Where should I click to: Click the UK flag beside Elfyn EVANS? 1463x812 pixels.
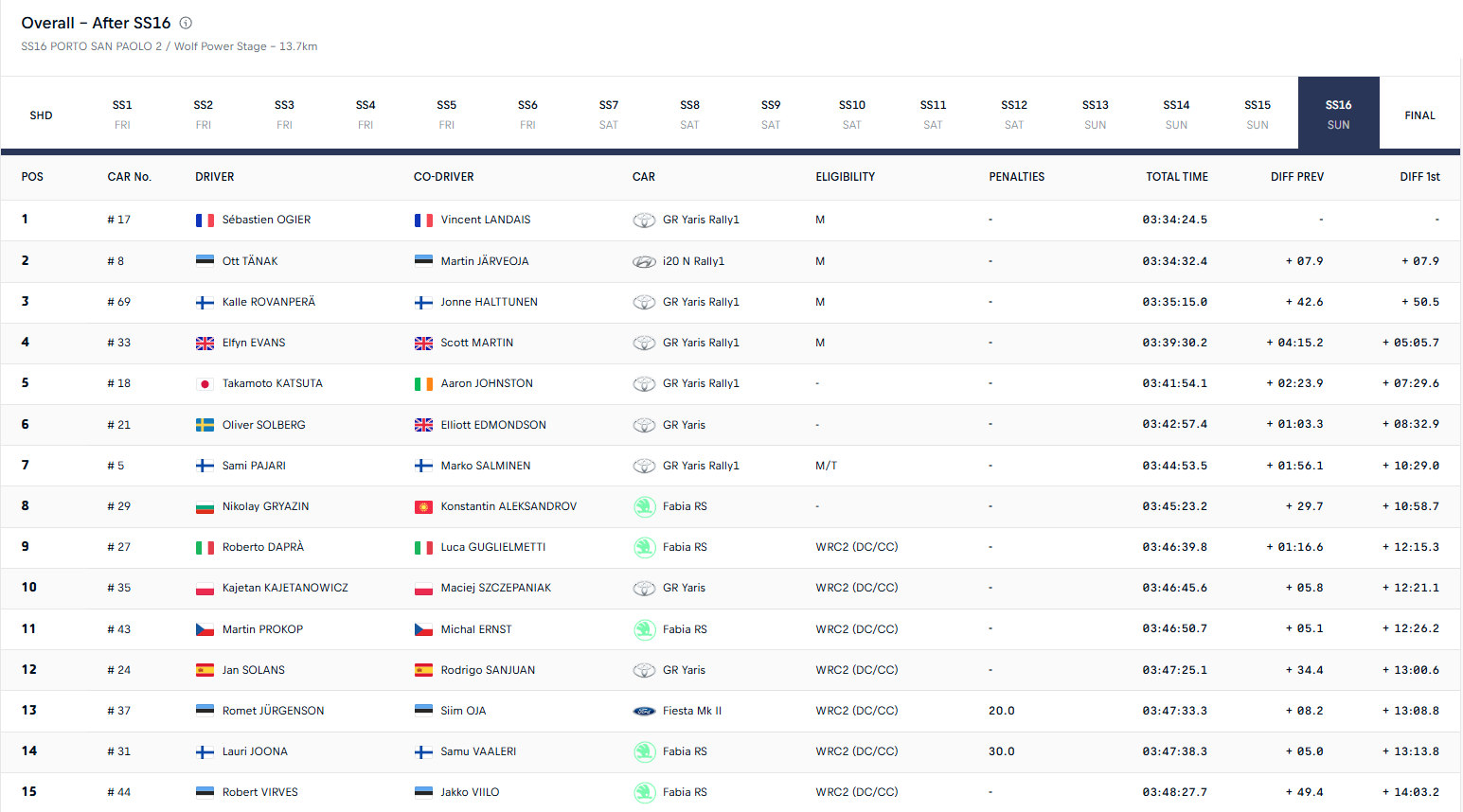tap(205, 344)
